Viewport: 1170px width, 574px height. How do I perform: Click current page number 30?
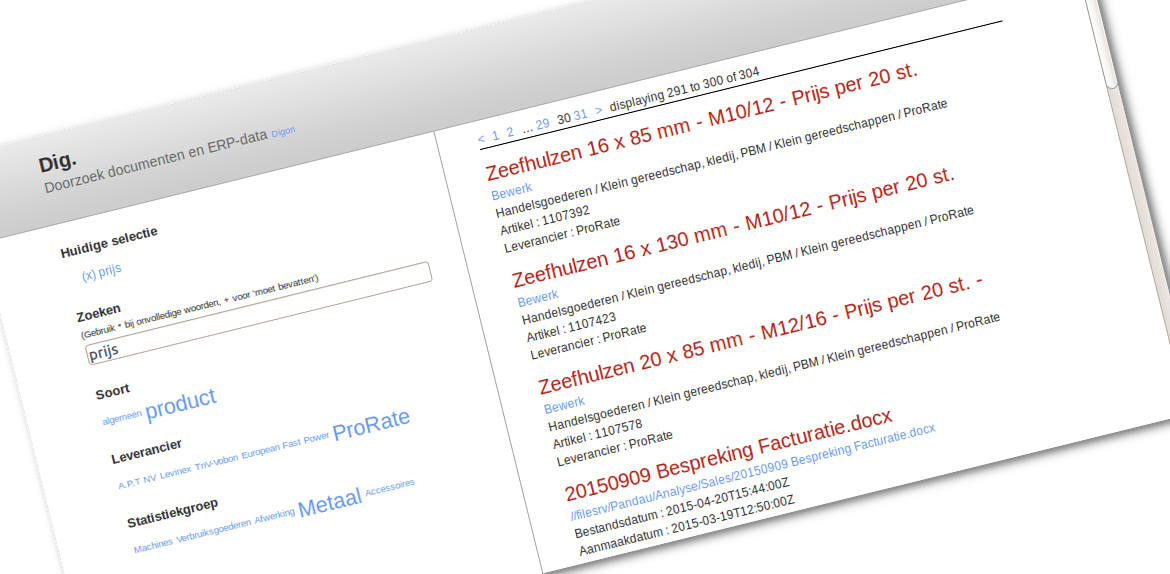pyautogui.click(x=563, y=119)
